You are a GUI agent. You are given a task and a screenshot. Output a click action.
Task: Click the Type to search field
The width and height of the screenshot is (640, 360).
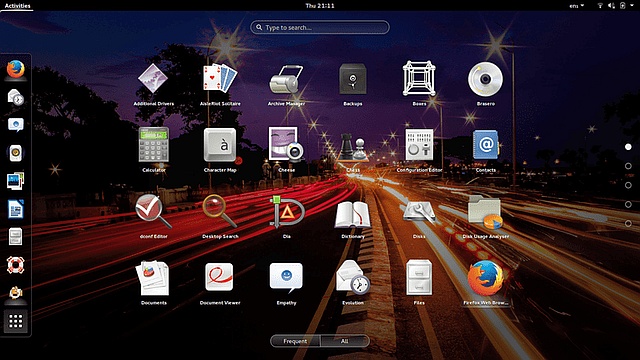320,27
